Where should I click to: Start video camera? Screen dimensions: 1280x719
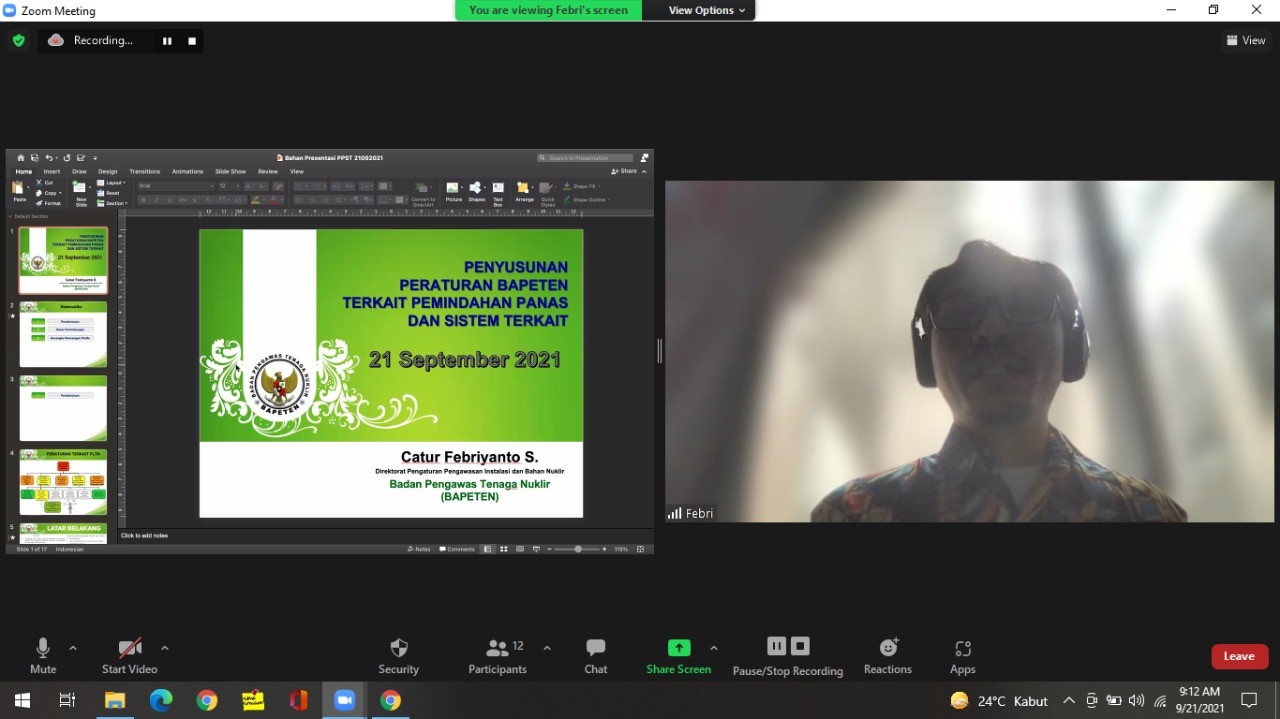pos(130,656)
